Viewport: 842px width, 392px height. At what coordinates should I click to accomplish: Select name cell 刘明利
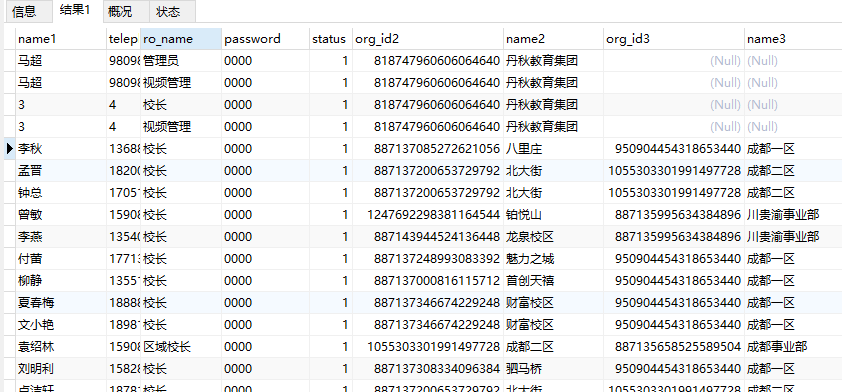61,369
